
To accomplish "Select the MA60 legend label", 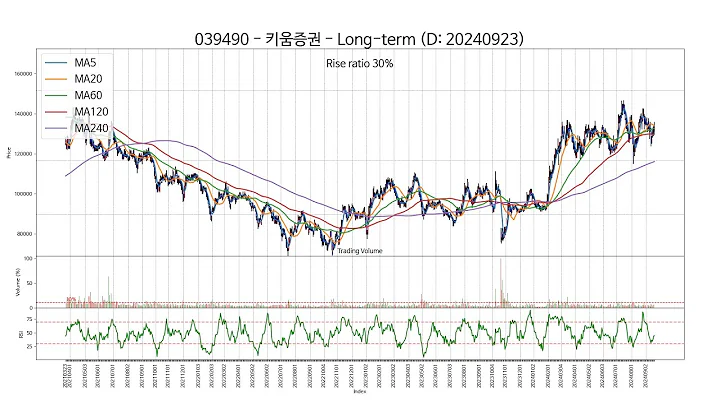I will [88, 95].
